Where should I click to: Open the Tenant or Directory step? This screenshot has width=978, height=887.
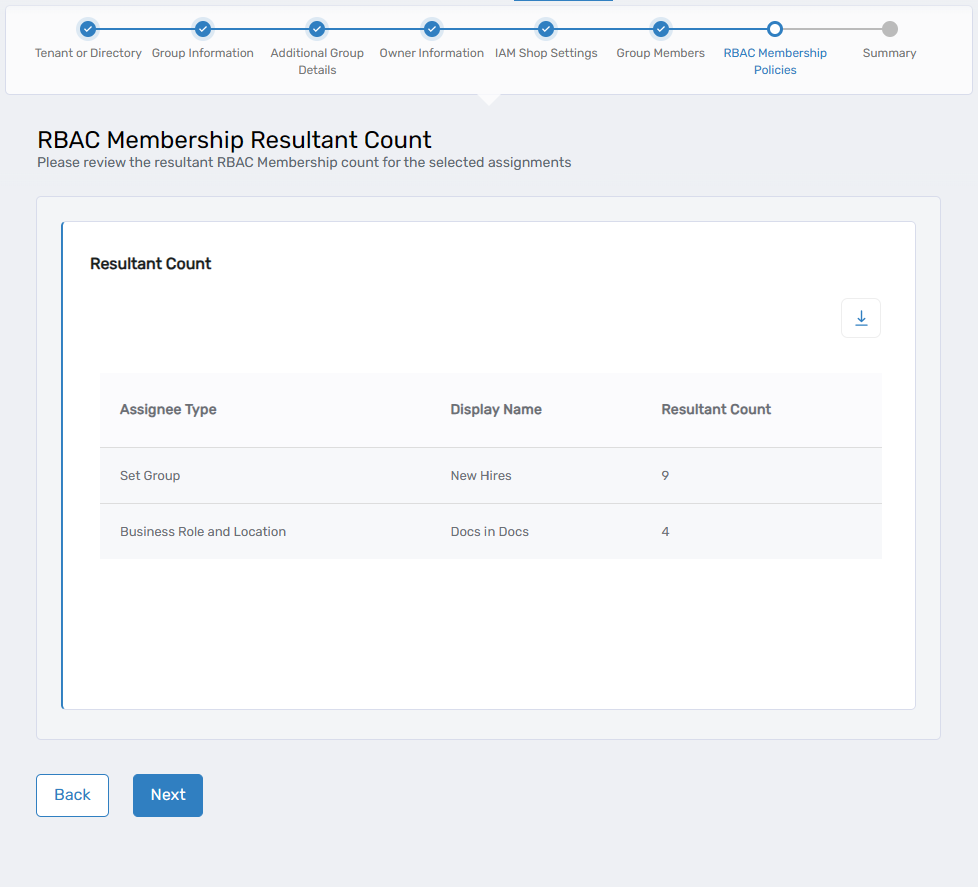click(x=88, y=53)
